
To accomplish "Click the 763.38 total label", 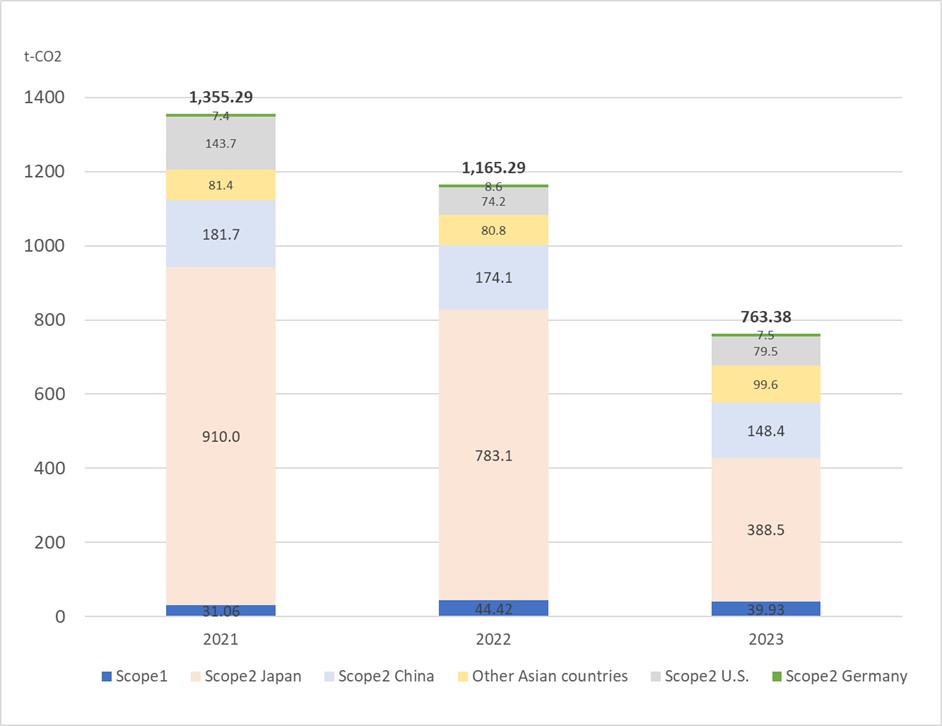I will [766, 317].
